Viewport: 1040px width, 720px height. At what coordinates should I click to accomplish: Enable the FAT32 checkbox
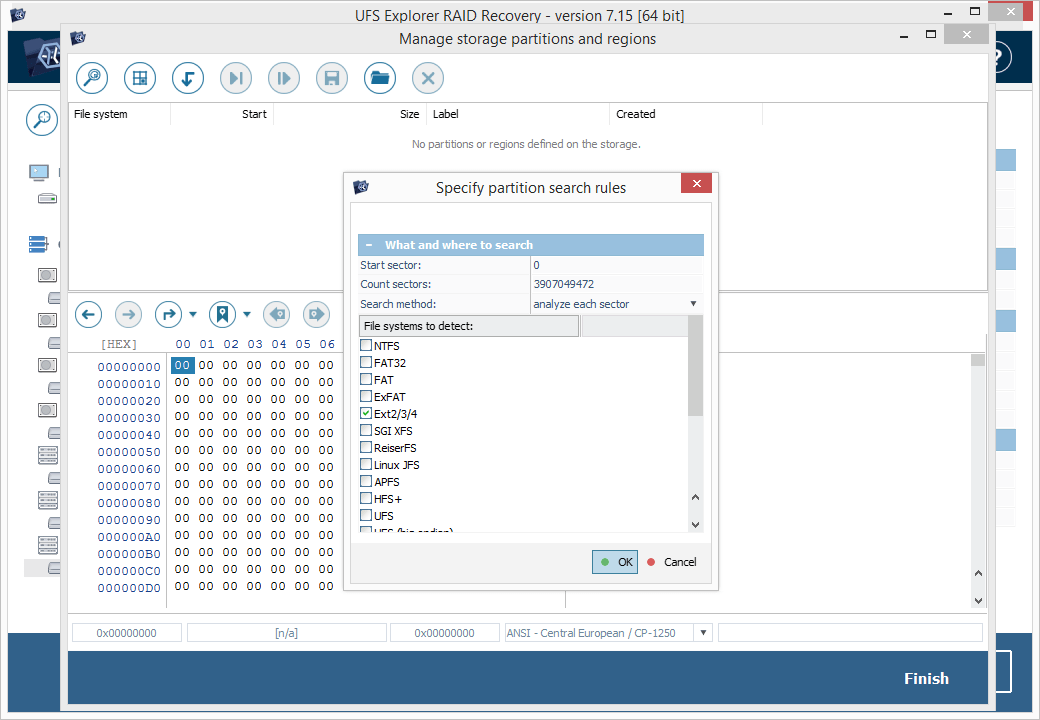tap(366, 362)
